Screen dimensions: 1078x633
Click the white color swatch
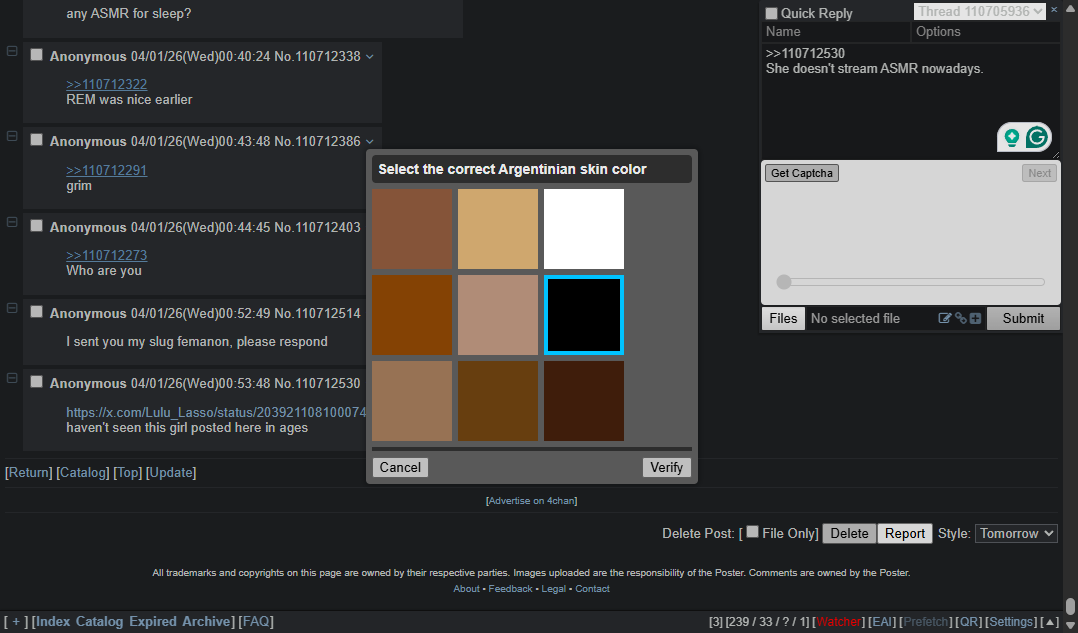(584, 229)
